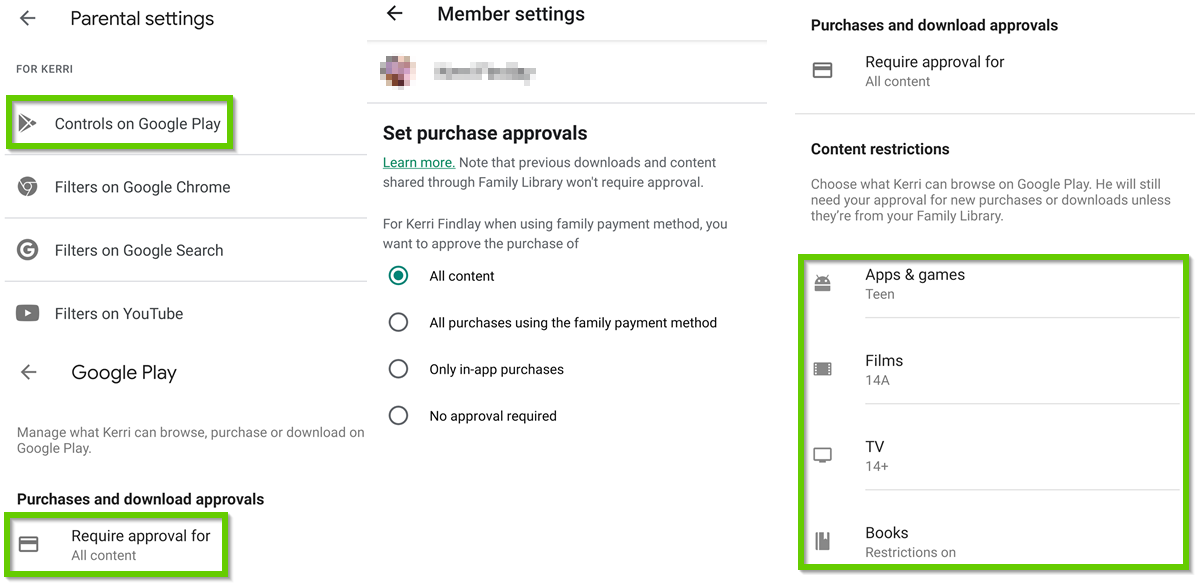The width and height of the screenshot is (1196, 585).
Task: Go back from Parental settings screen
Action: tap(28, 18)
